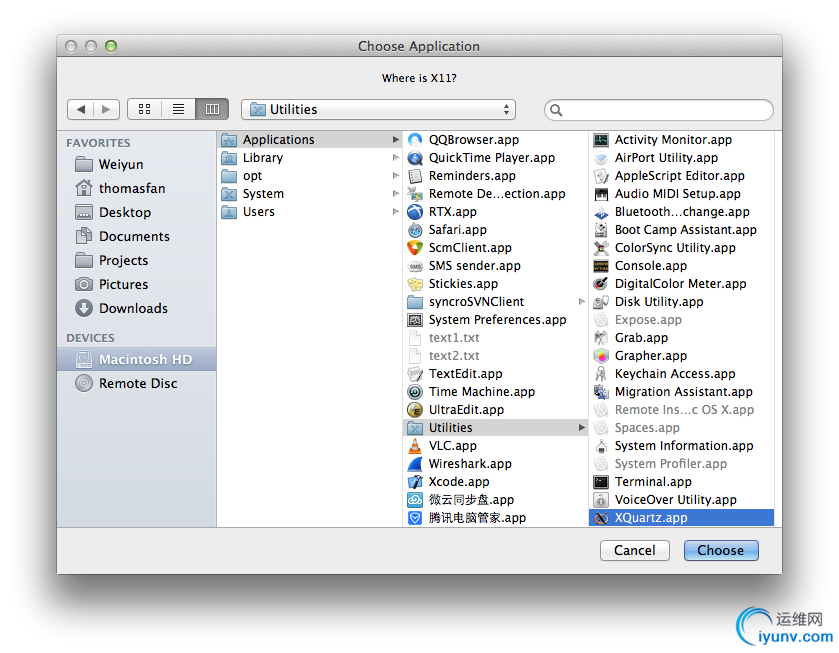The image size is (839, 653).
Task: Click the Xcode.app icon
Action: click(x=415, y=482)
